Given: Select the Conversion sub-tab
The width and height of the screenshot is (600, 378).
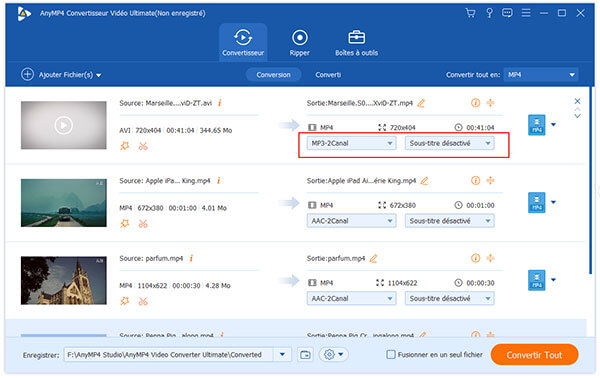Looking at the screenshot, I should [273, 75].
